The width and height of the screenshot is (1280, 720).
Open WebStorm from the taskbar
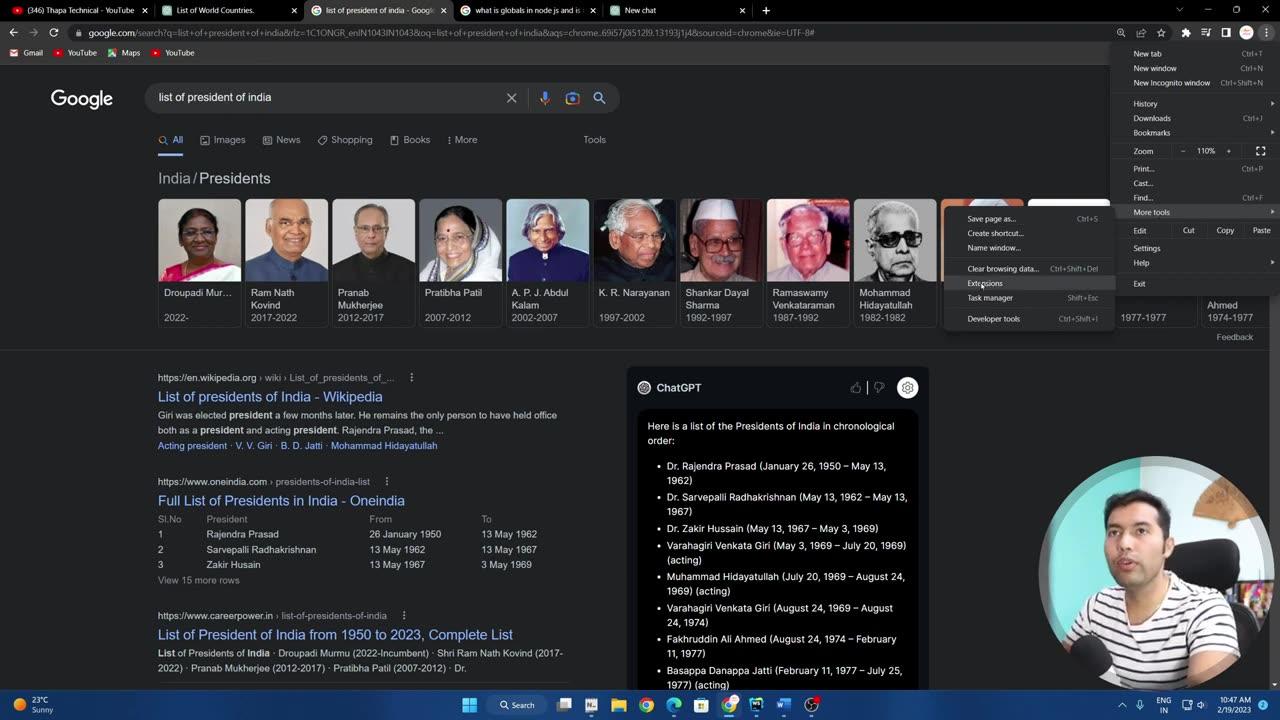tap(756, 705)
